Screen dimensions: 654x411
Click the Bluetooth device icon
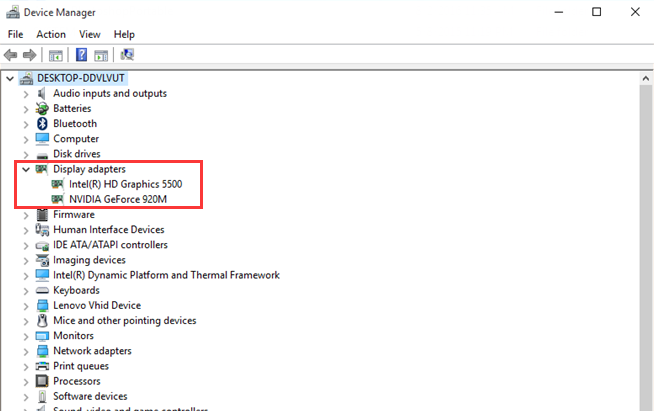point(42,124)
